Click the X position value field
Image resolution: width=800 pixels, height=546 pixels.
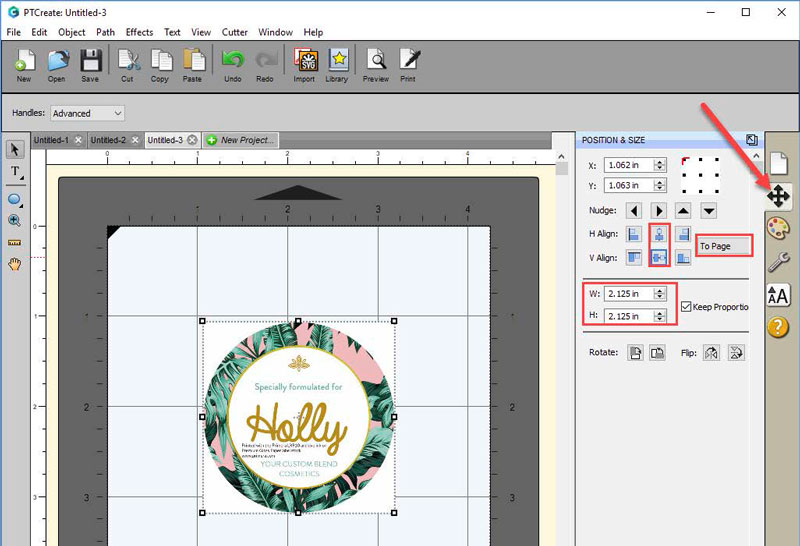tap(629, 165)
